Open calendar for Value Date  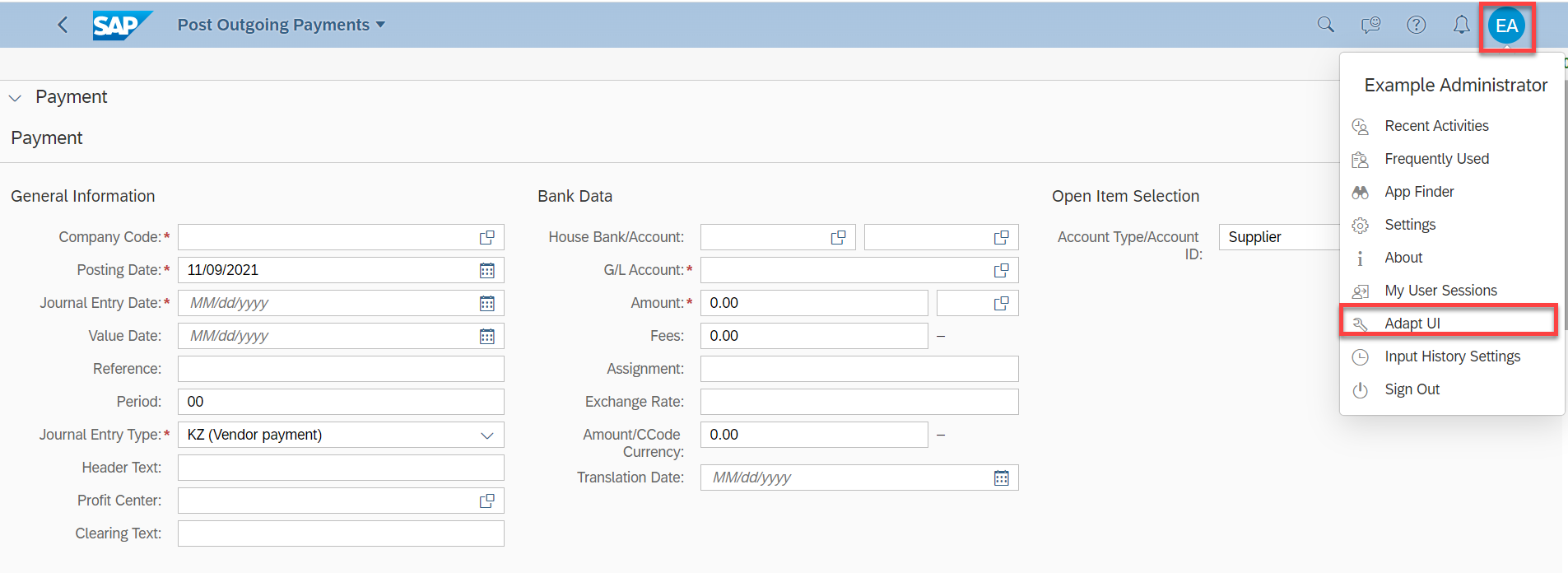(487, 336)
